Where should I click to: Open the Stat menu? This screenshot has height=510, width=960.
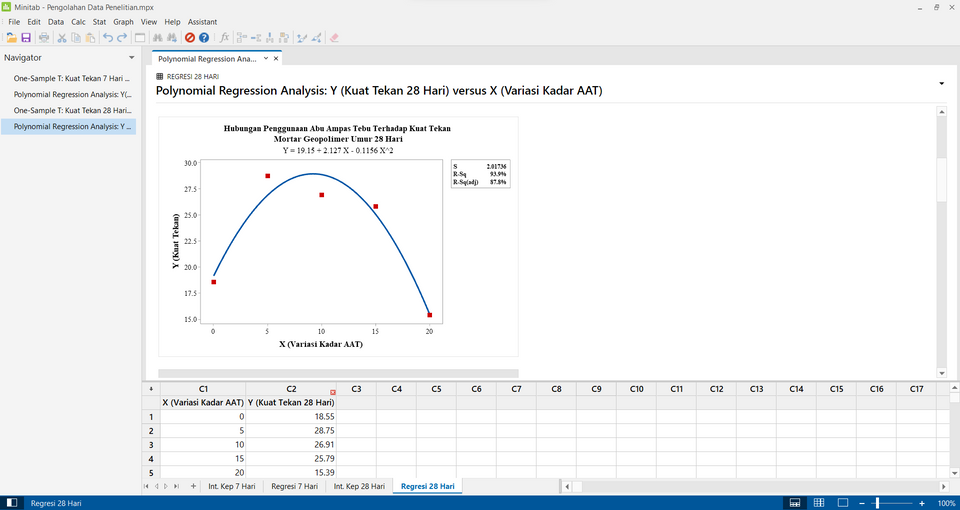[99, 21]
